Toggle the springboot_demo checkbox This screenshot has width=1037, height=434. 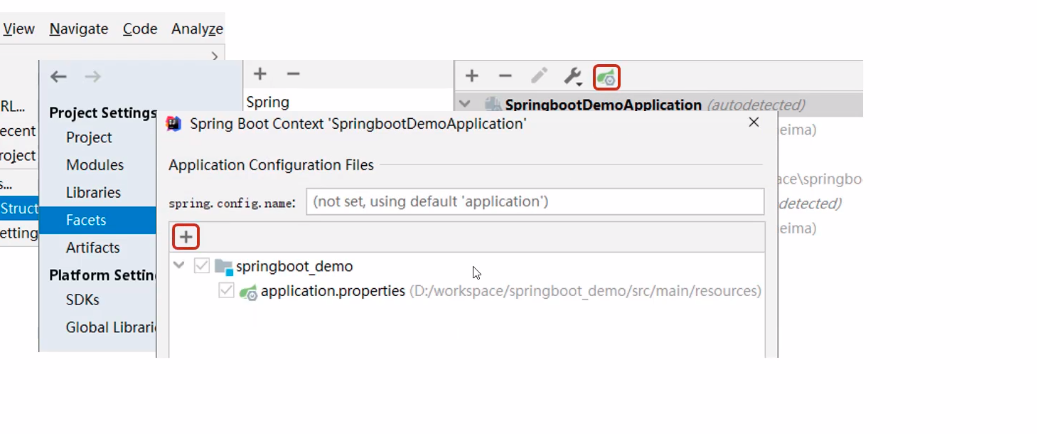pyautogui.click(x=202, y=266)
